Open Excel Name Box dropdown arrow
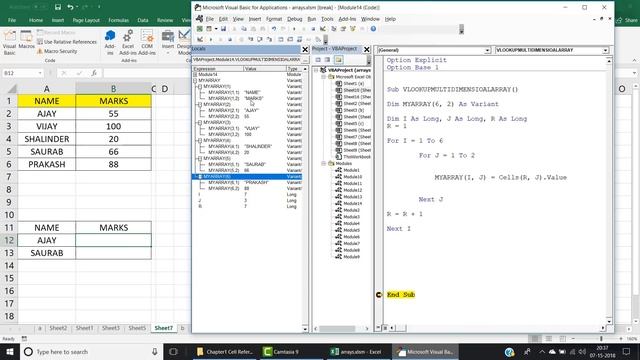 point(40,73)
